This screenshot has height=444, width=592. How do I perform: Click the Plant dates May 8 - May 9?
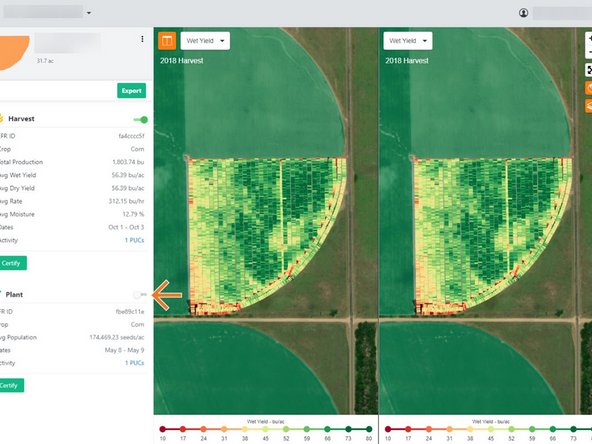(125, 350)
